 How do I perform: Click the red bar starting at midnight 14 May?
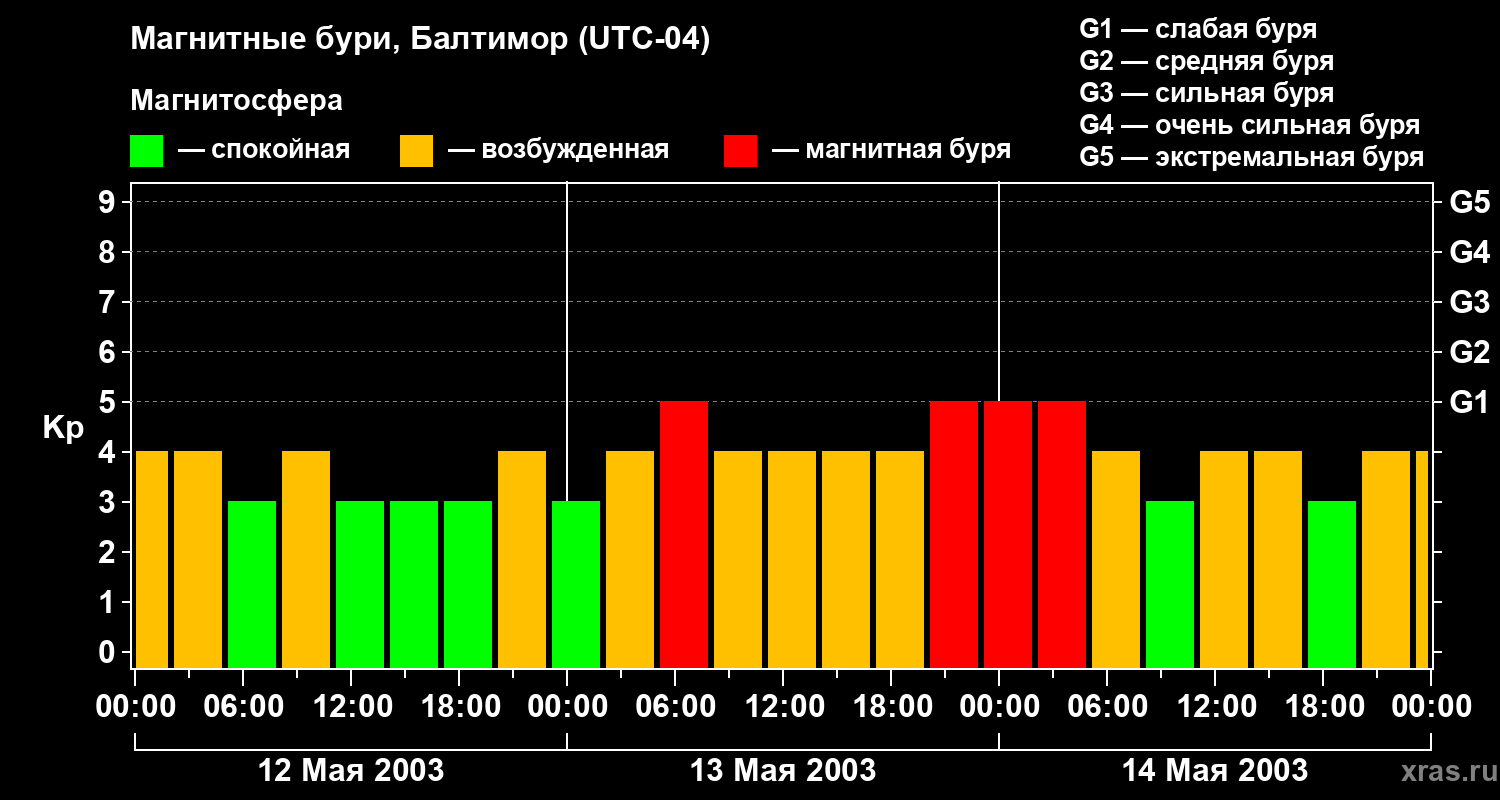(x=1008, y=534)
